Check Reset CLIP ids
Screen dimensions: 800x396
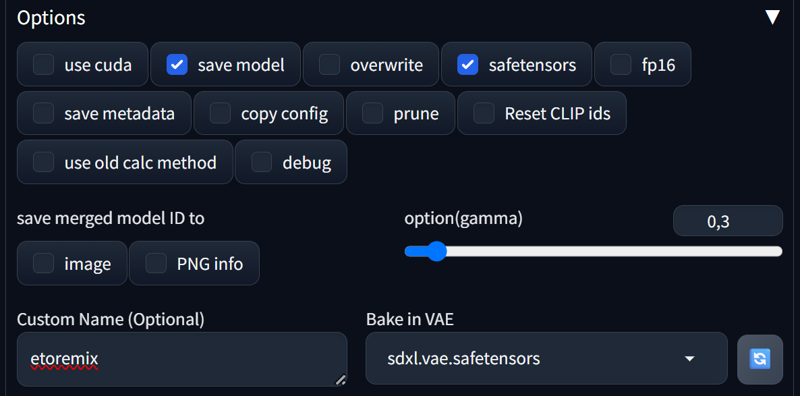pyautogui.click(x=484, y=113)
